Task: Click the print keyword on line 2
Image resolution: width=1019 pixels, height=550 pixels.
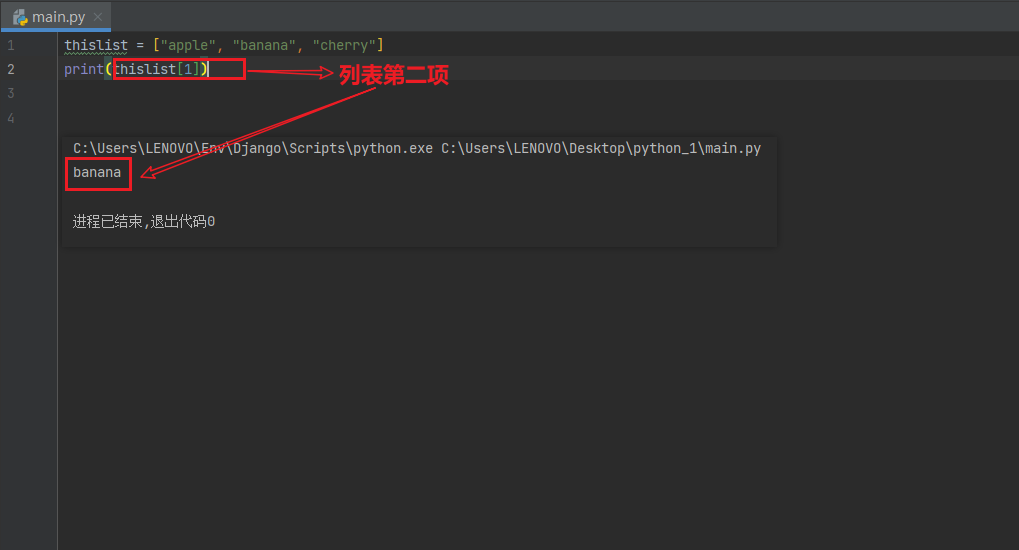Action: [x=84, y=69]
